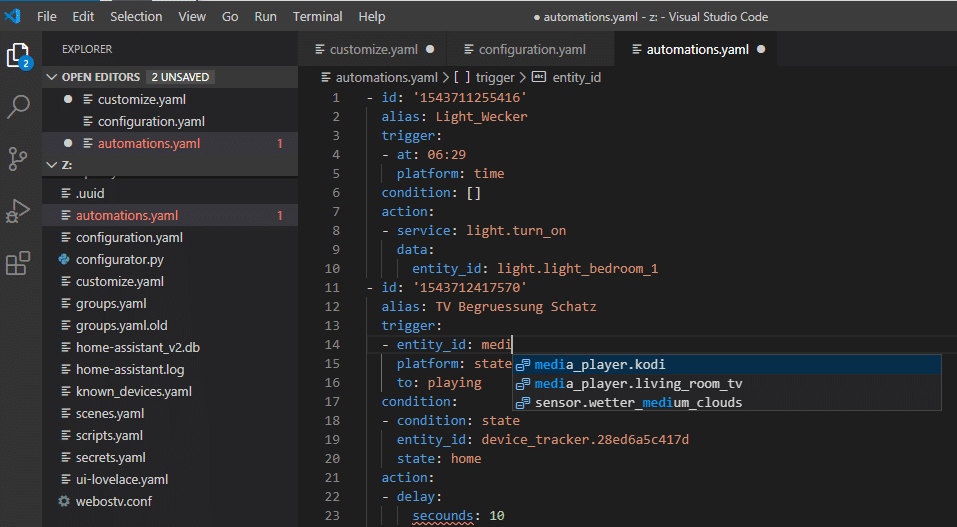Open the Explorer view in activity bar
957x527 pixels.
click(18, 56)
